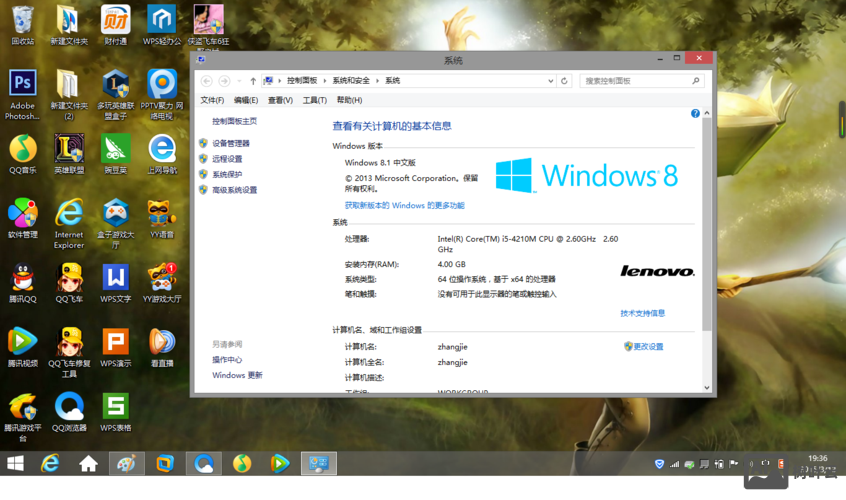Click the help question mark icon
Viewport: 846px width, 500px height.
point(695,113)
